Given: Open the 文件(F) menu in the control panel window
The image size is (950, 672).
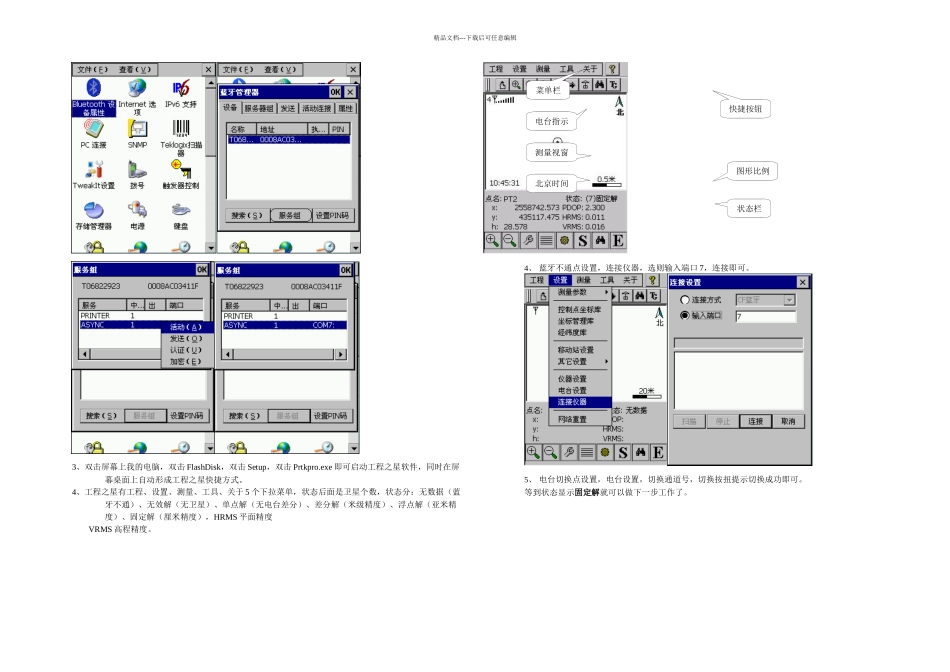Looking at the screenshot, I should point(92,70).
